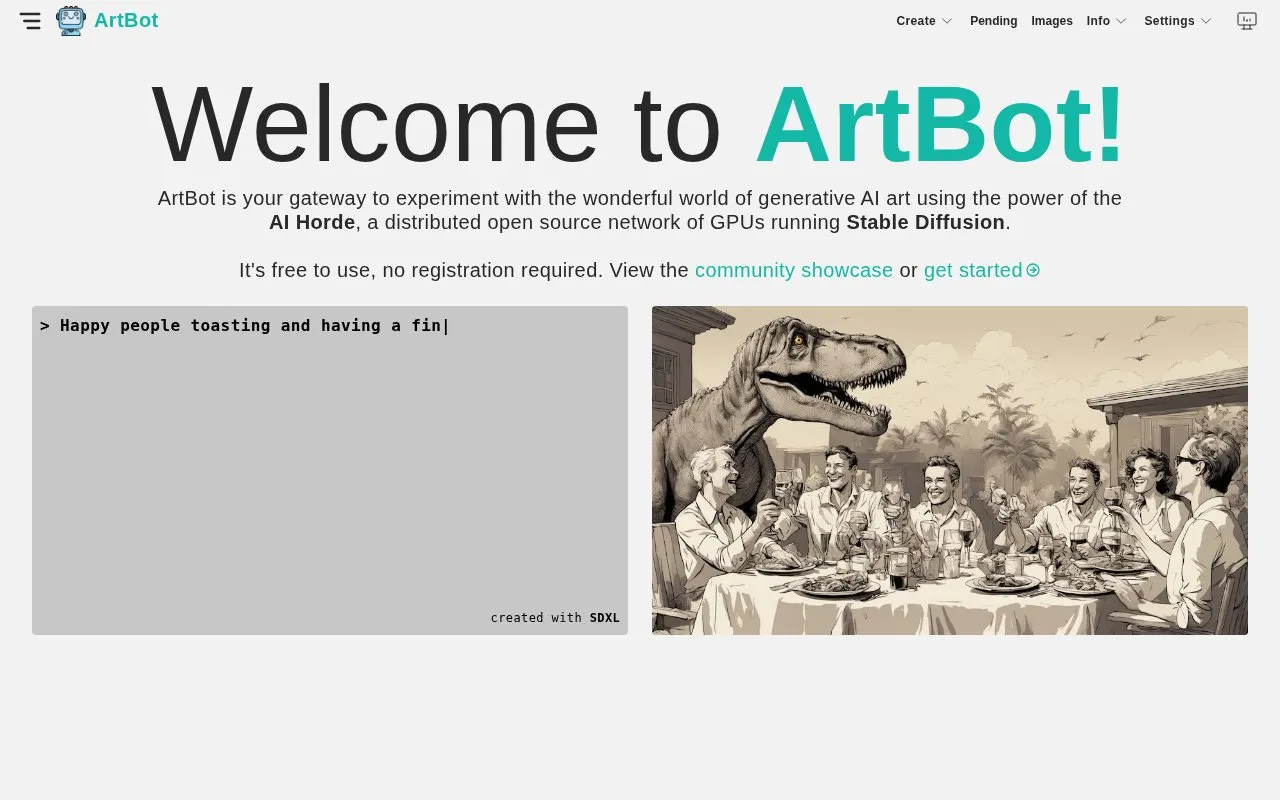Click the prompt text 'Happy people toasting'
This screenshot has width=1280, height=800.
(165, 325)
